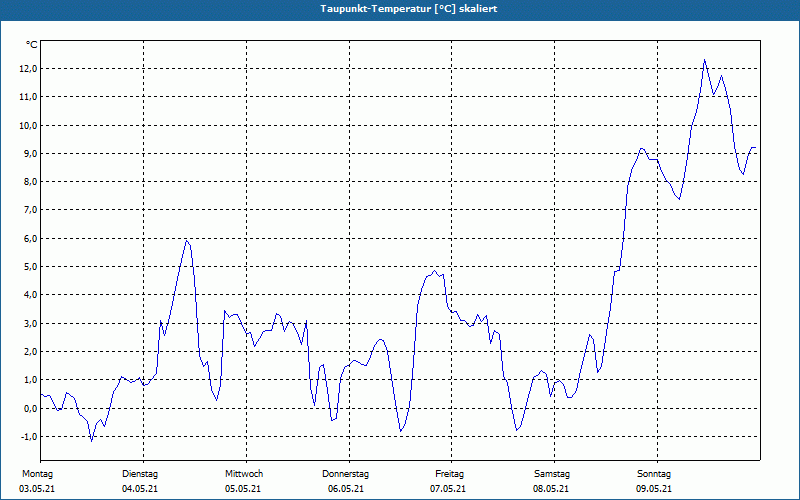Click the Samstag day label

tap(552, 474)
